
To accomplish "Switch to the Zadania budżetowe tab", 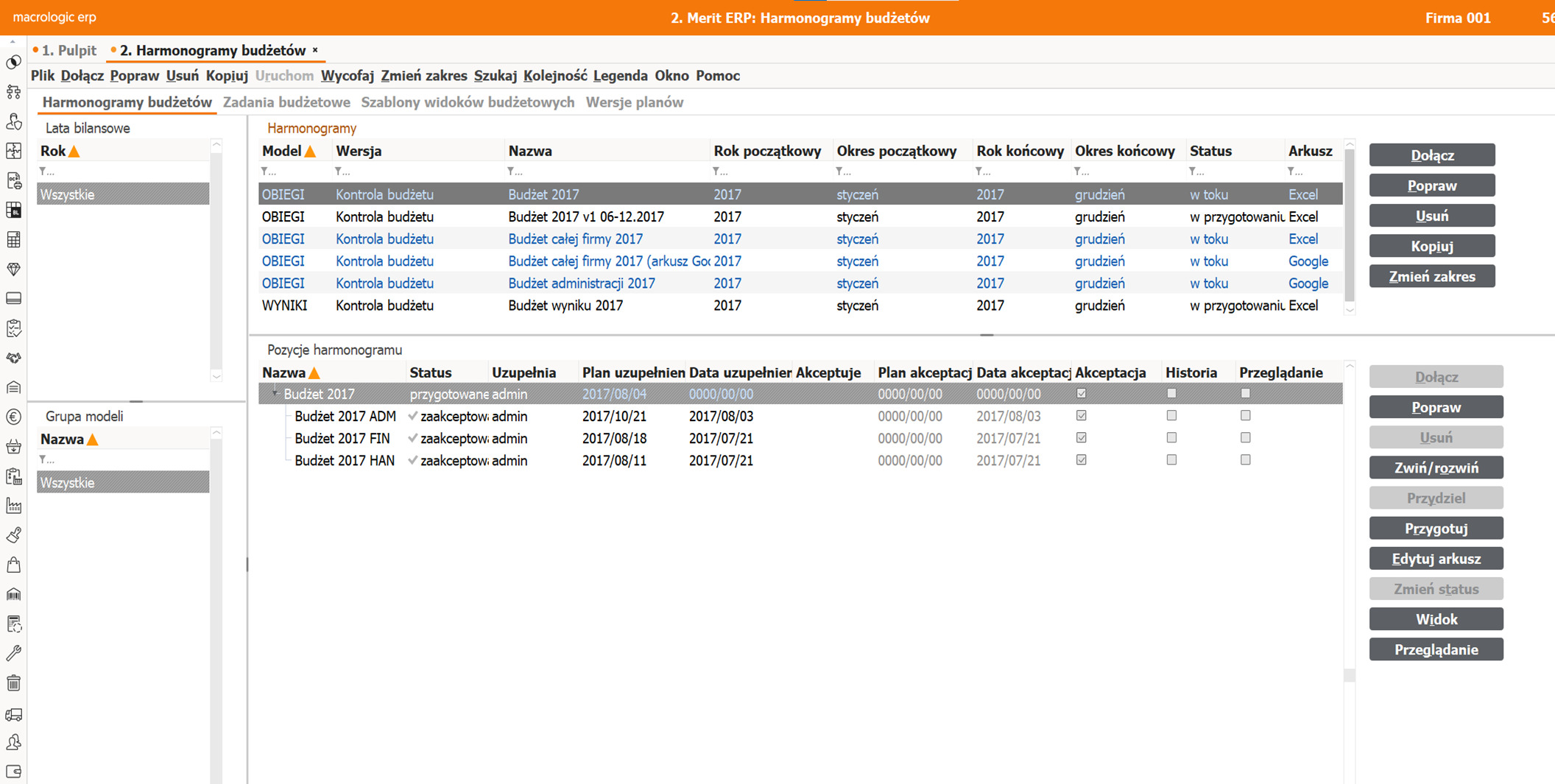I will [x=286, y=102].
